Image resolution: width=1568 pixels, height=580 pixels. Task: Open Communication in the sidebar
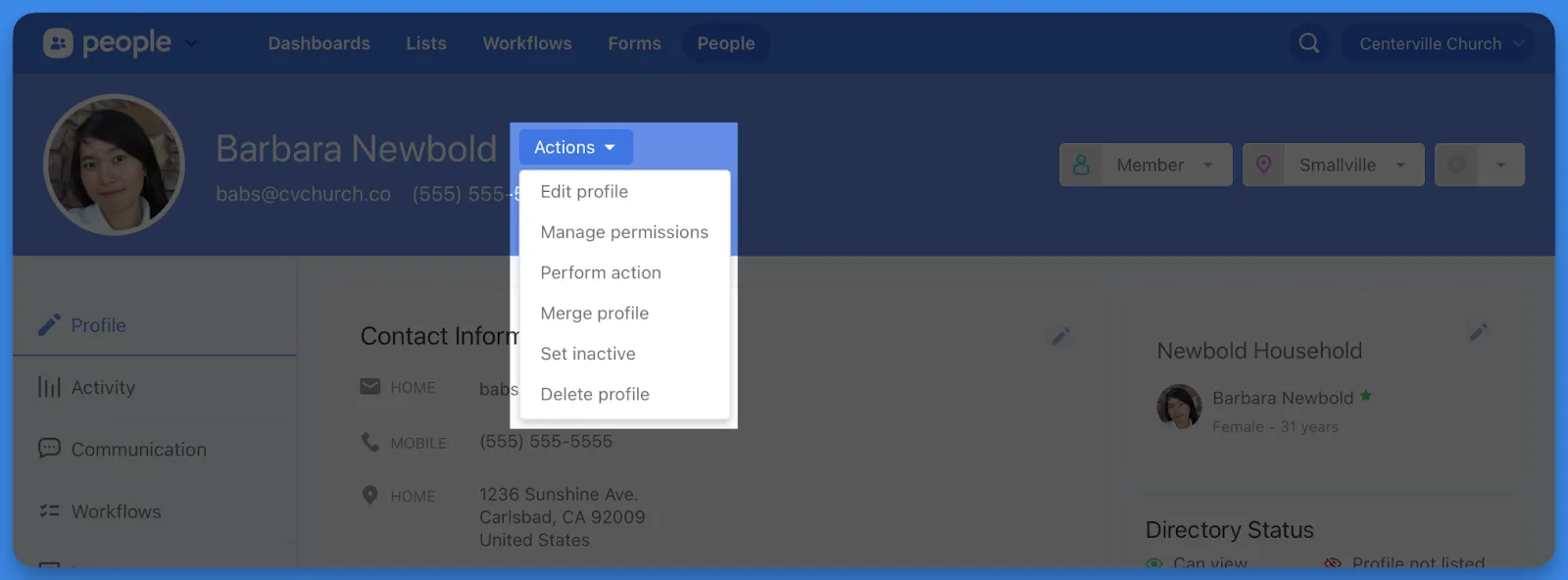point(138,449)
